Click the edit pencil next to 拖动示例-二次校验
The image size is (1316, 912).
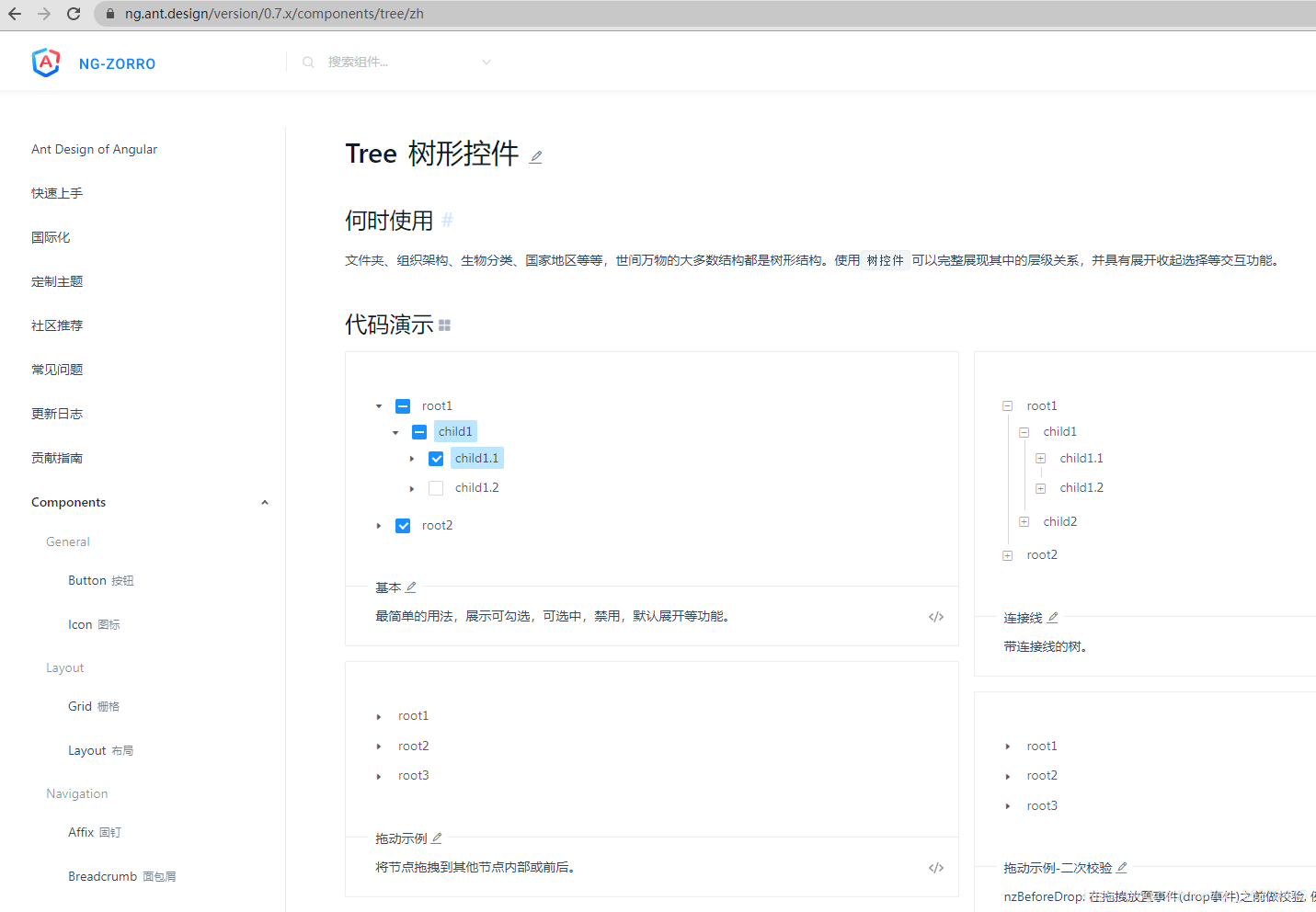pyautogui.click(x=1122, y=867)
